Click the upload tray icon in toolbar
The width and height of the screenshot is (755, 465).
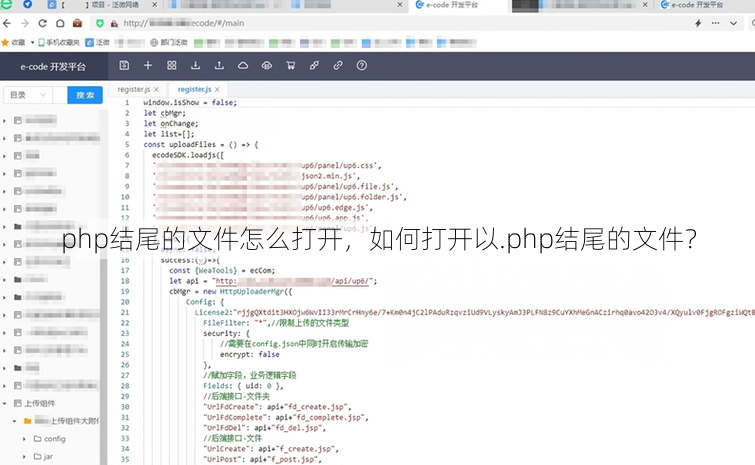click(x=219, y=65)
